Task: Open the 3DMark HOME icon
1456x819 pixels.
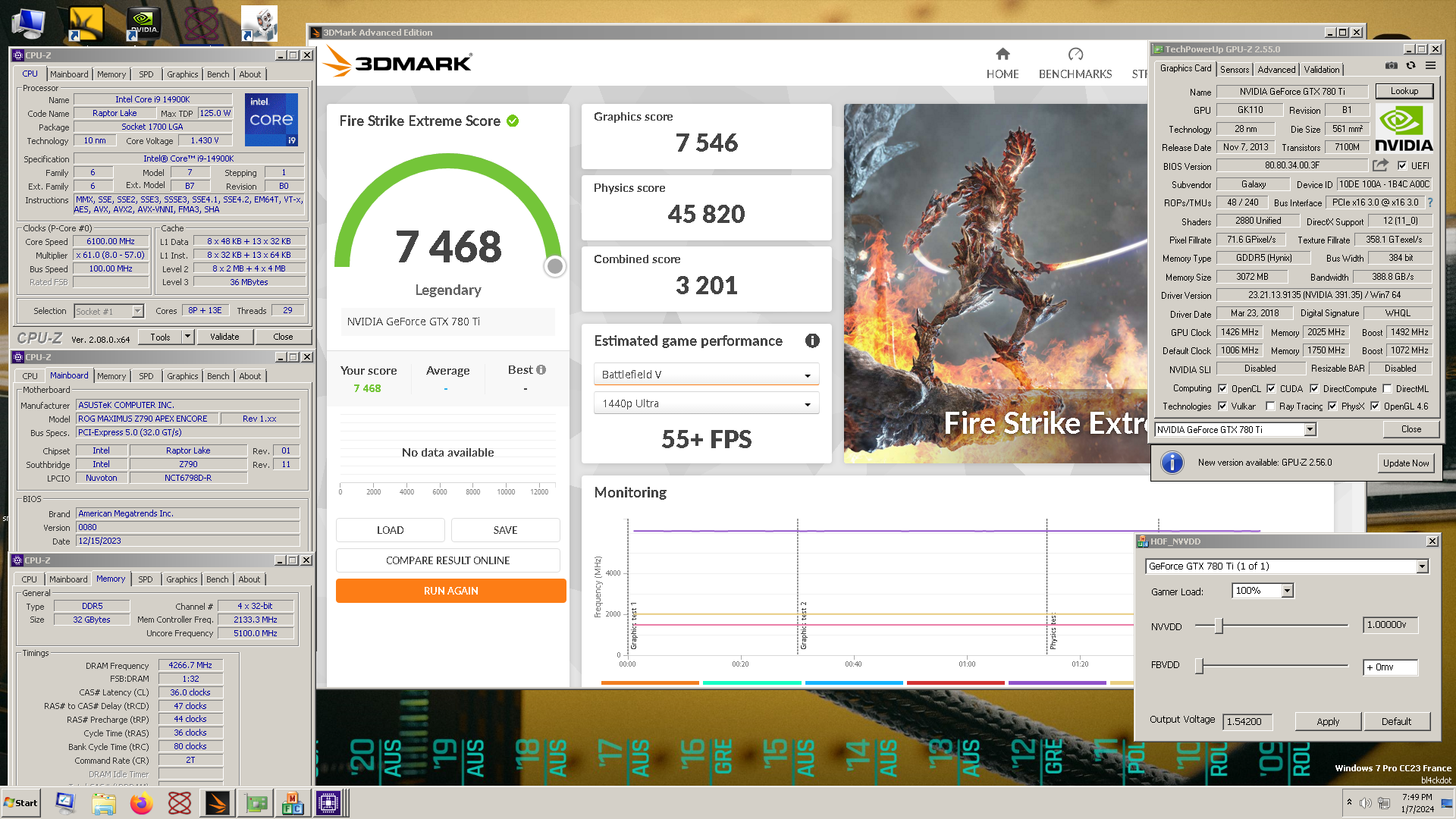Action: tap(1003, 54)
